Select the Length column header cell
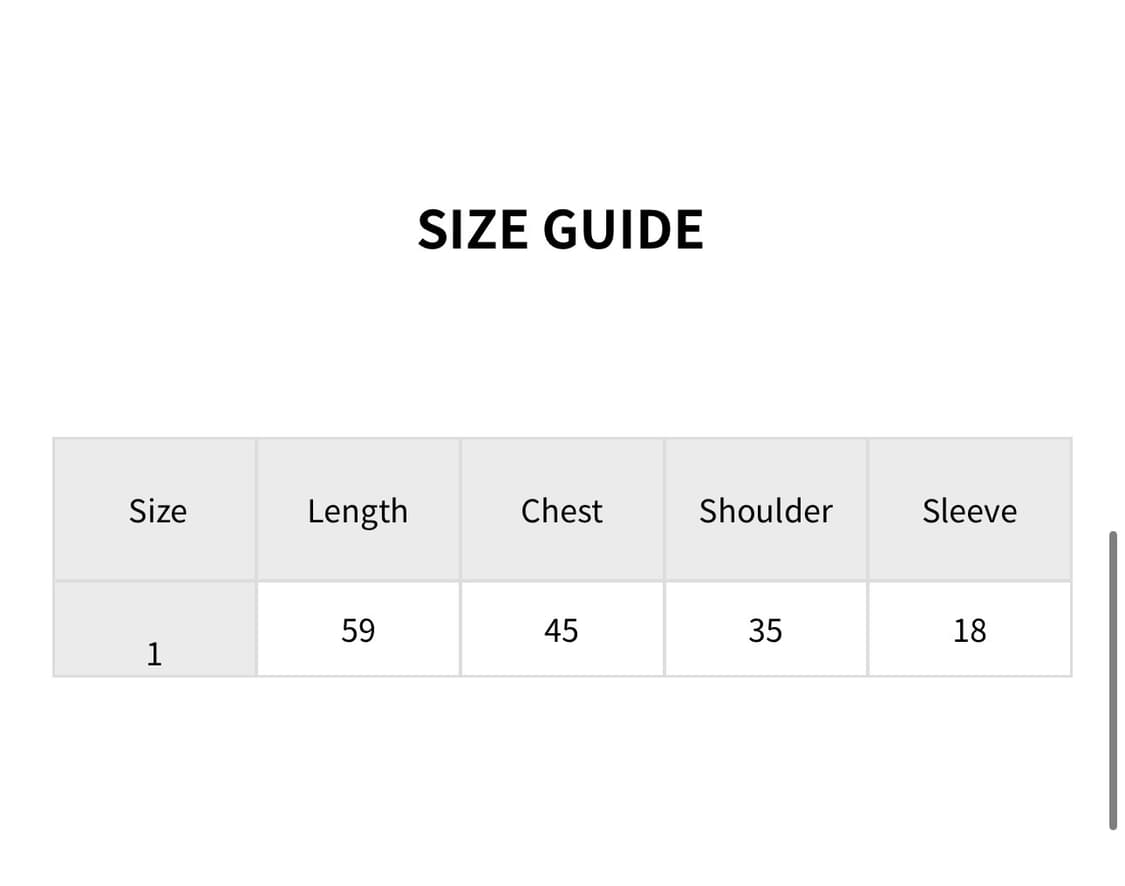Screen dimensions: 1125x886 coord(357,511)
